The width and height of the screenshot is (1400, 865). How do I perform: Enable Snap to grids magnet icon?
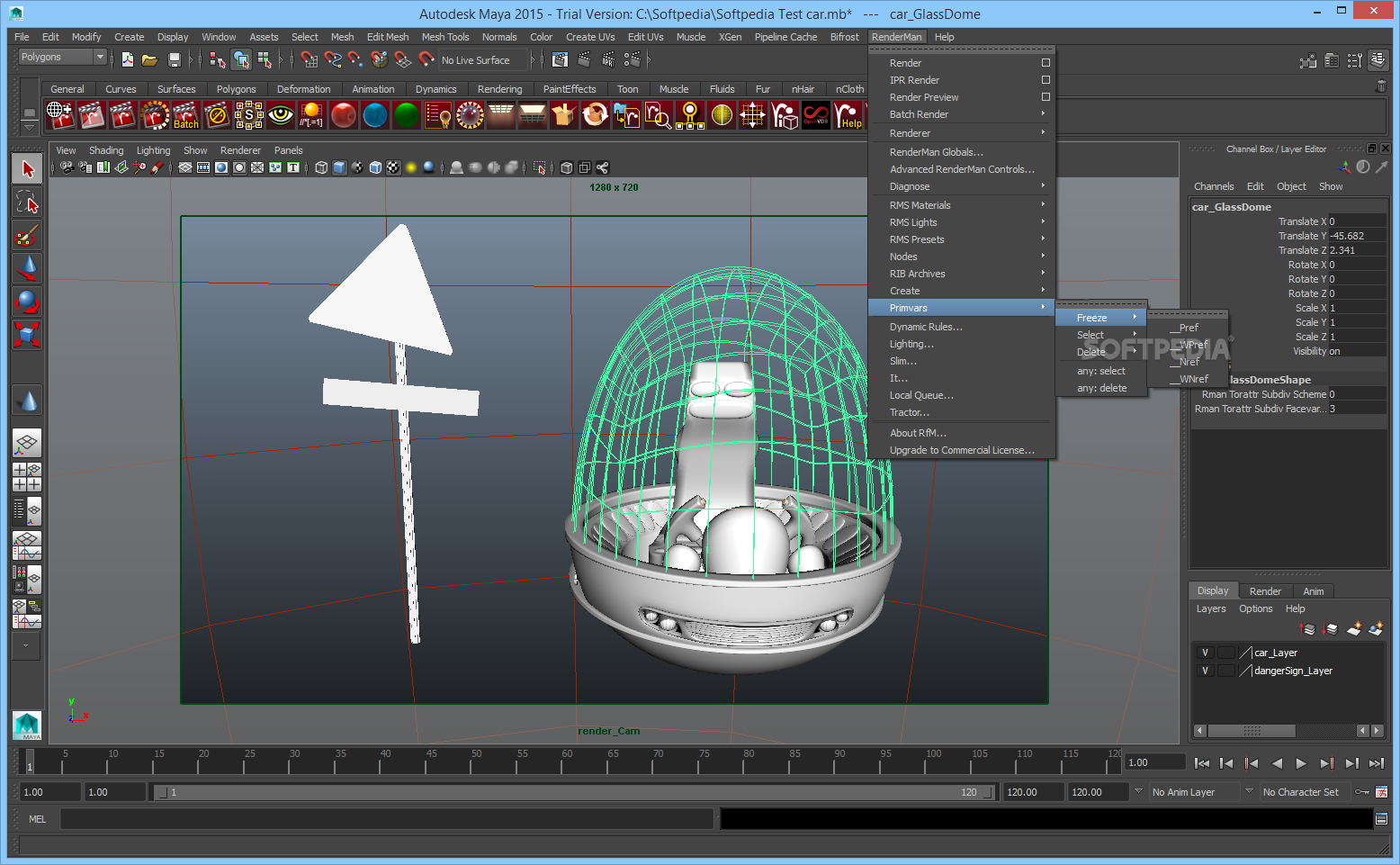coord(310,59)
